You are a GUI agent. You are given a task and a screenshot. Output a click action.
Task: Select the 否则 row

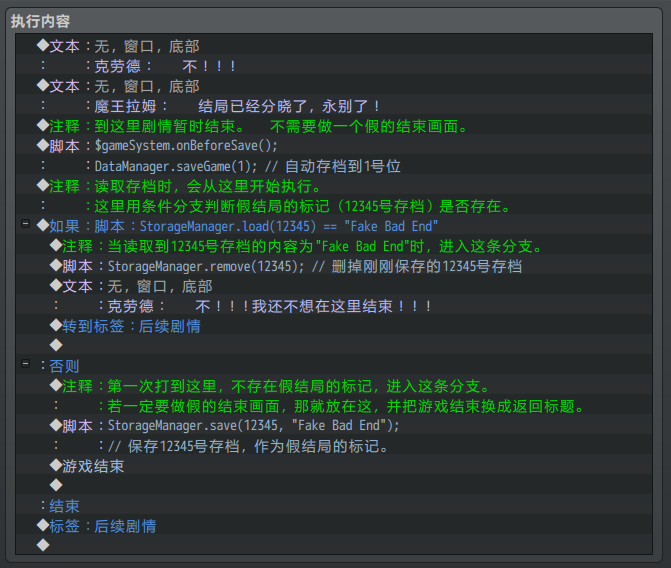click(x=334, y=366)
